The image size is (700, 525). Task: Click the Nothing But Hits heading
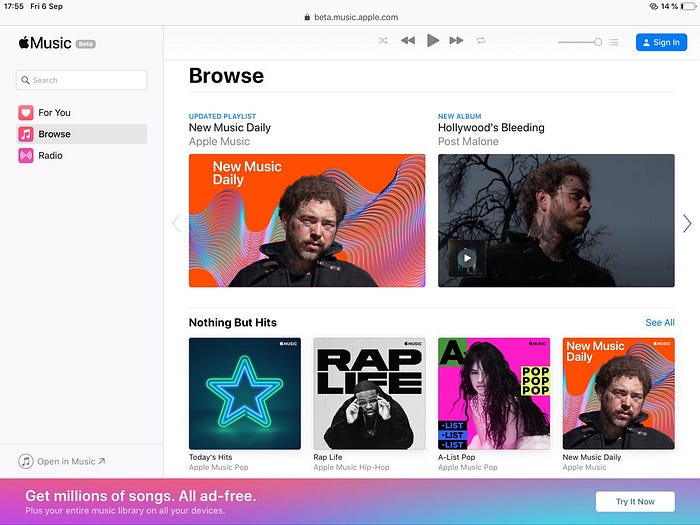point(233,322)
